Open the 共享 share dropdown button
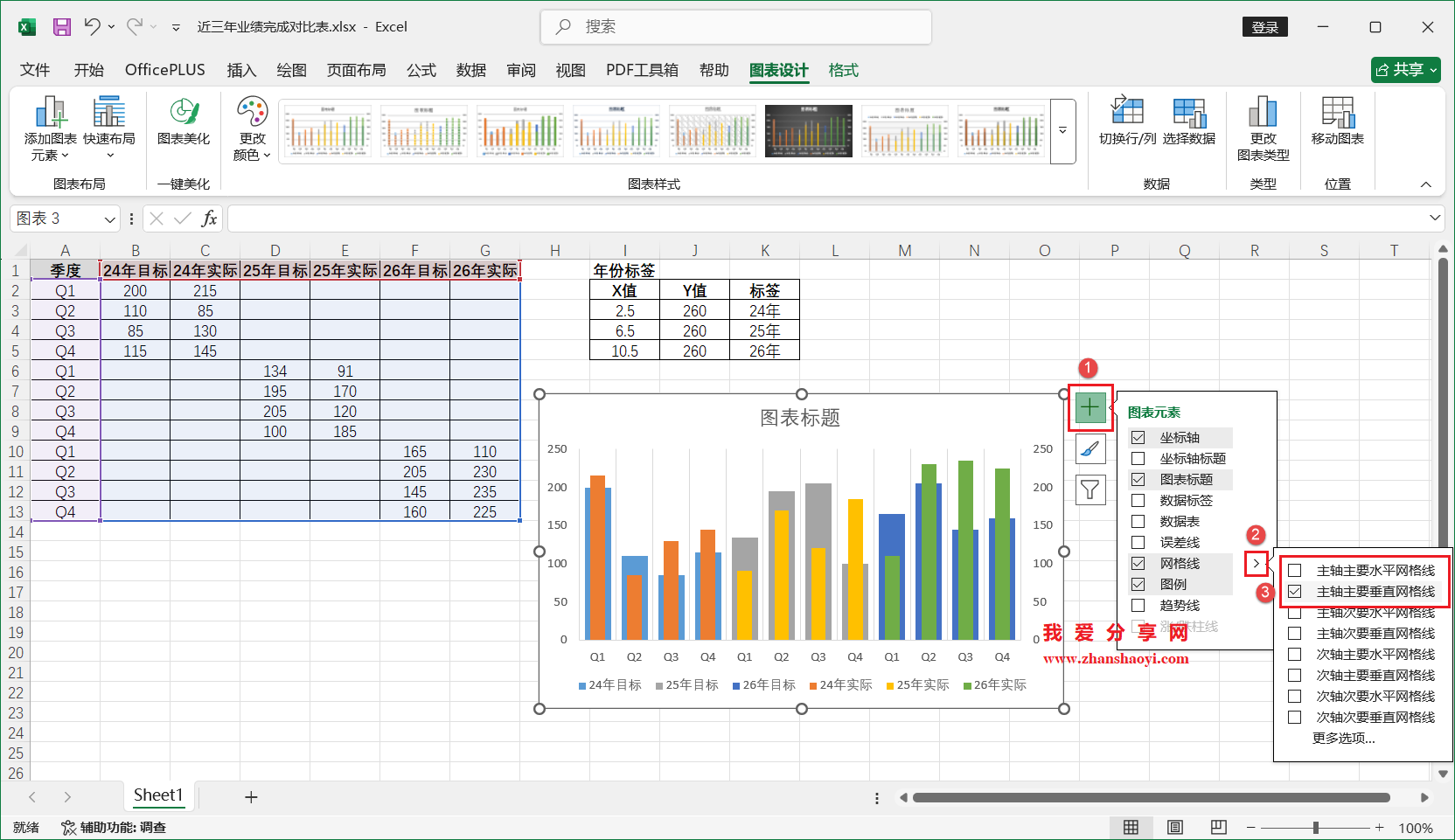 click(1406, 70)
